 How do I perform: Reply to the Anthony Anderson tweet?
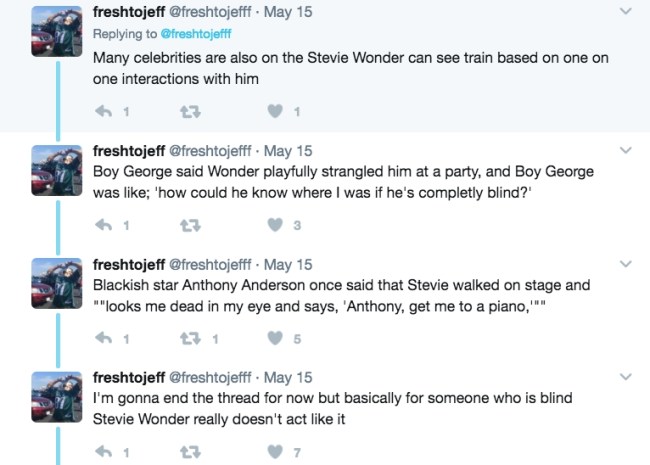tap(103, 339)
